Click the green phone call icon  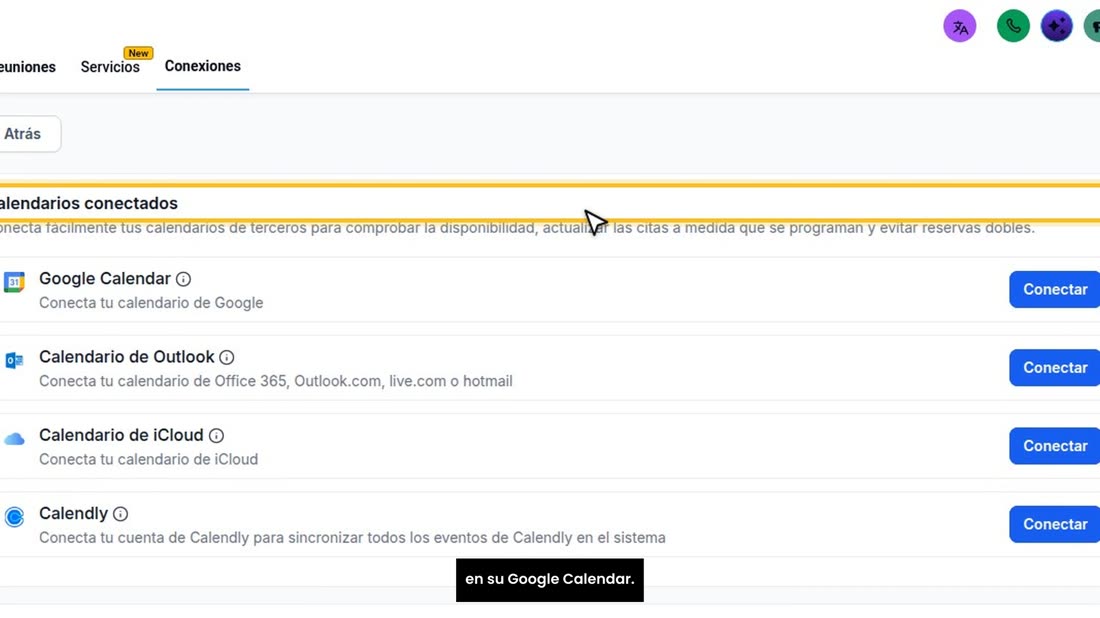click(1013, 27)
